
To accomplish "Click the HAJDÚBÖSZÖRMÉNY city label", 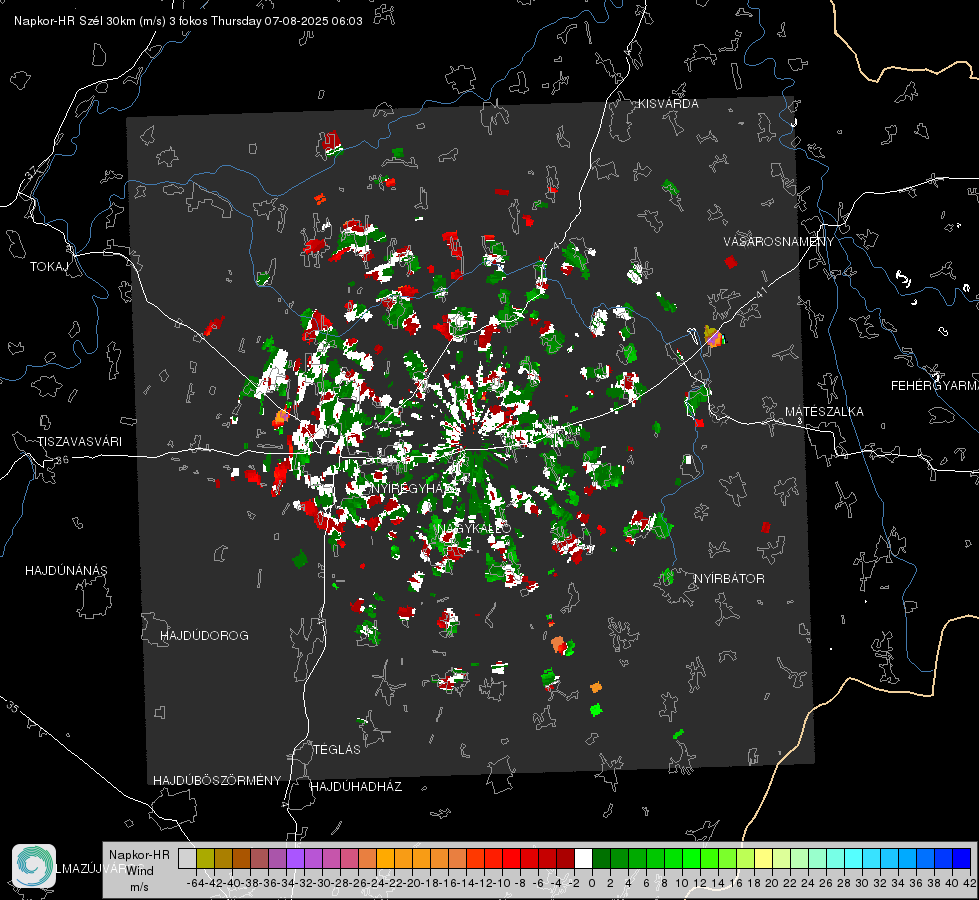I will click(x=217, y=781).
